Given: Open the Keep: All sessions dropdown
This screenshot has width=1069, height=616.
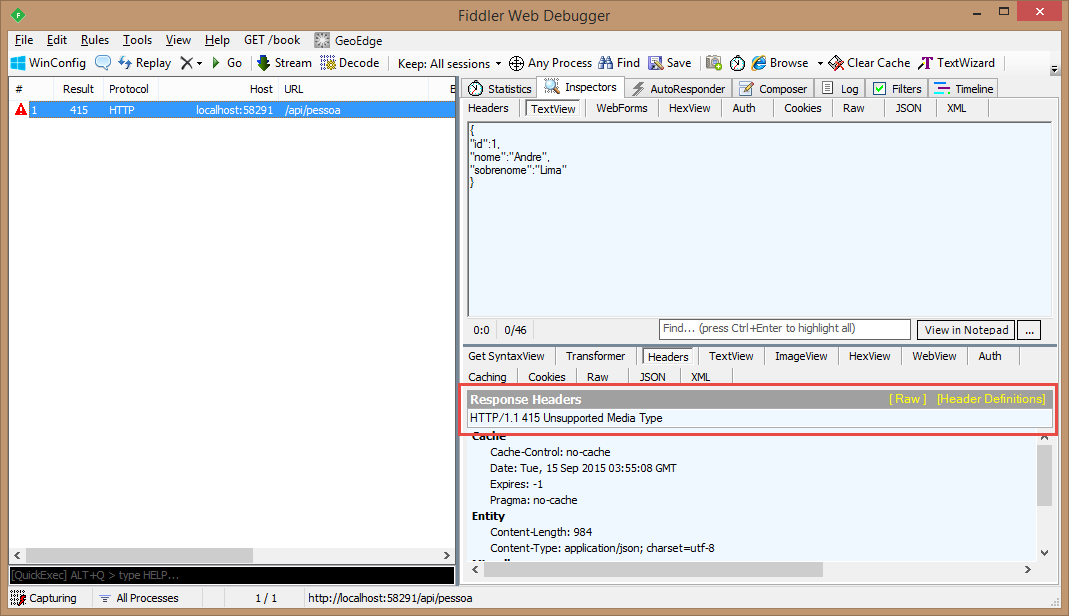Looking at the screenshot, I should coord(449,63).
